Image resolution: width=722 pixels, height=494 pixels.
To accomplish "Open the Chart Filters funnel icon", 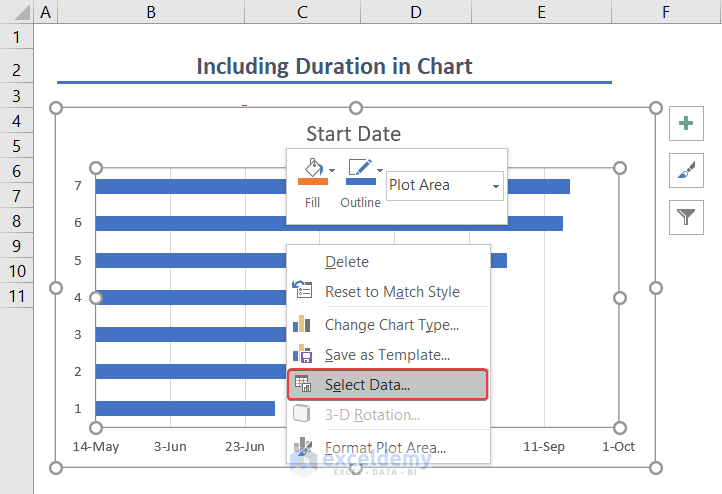I will point(686,216).
